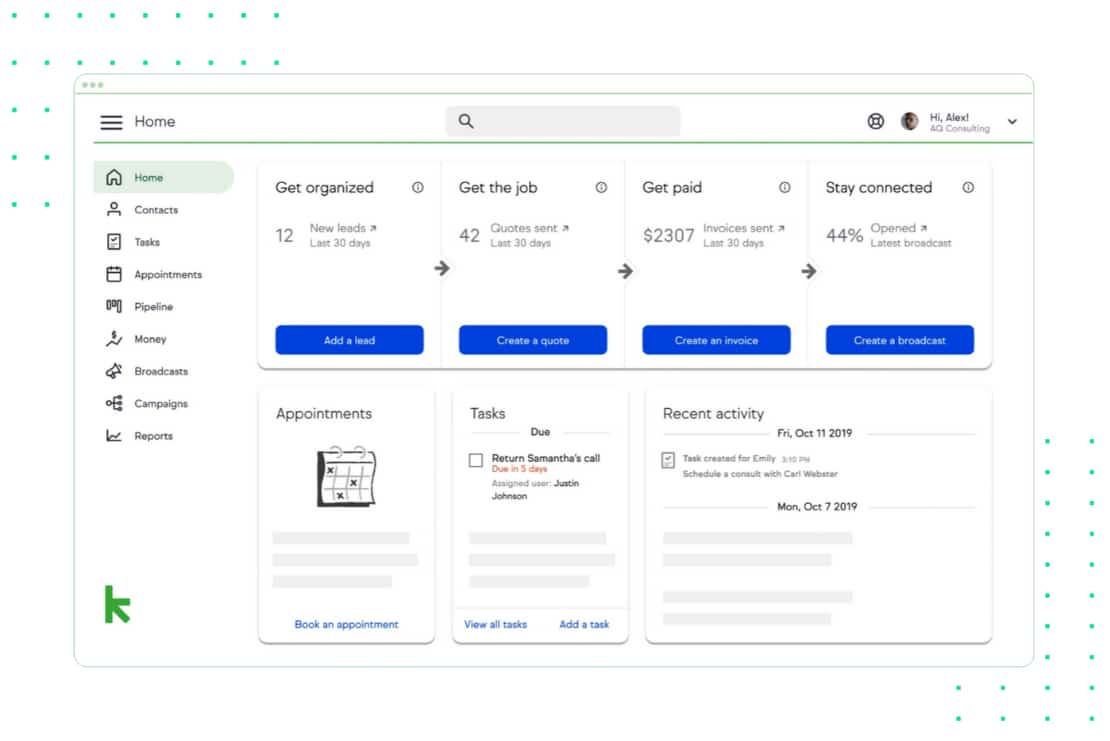Image resolution: width=1110 pixels, height=741 pixels.
Task: Open Reports from the sidebar menu
Action: (153, 436)
